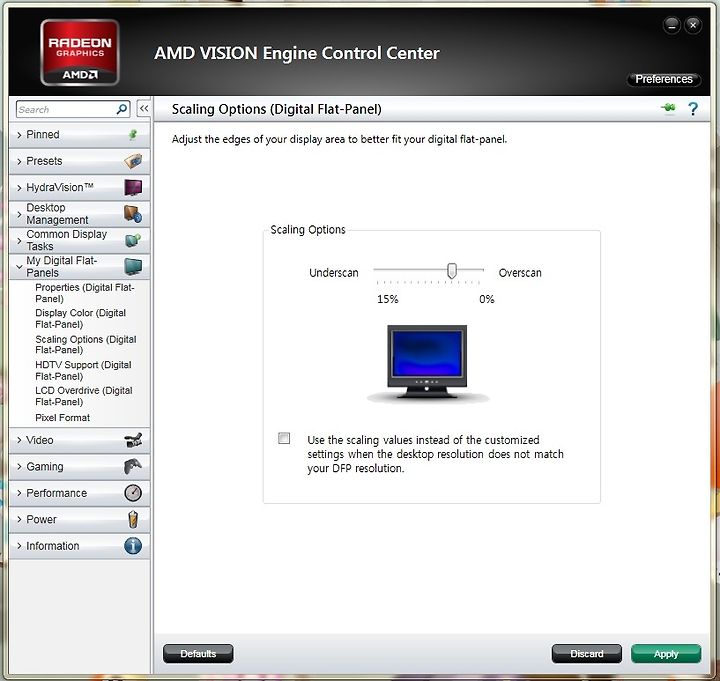Expand the Information section
This screenshot has width=720, height=681.
point(79,546)
